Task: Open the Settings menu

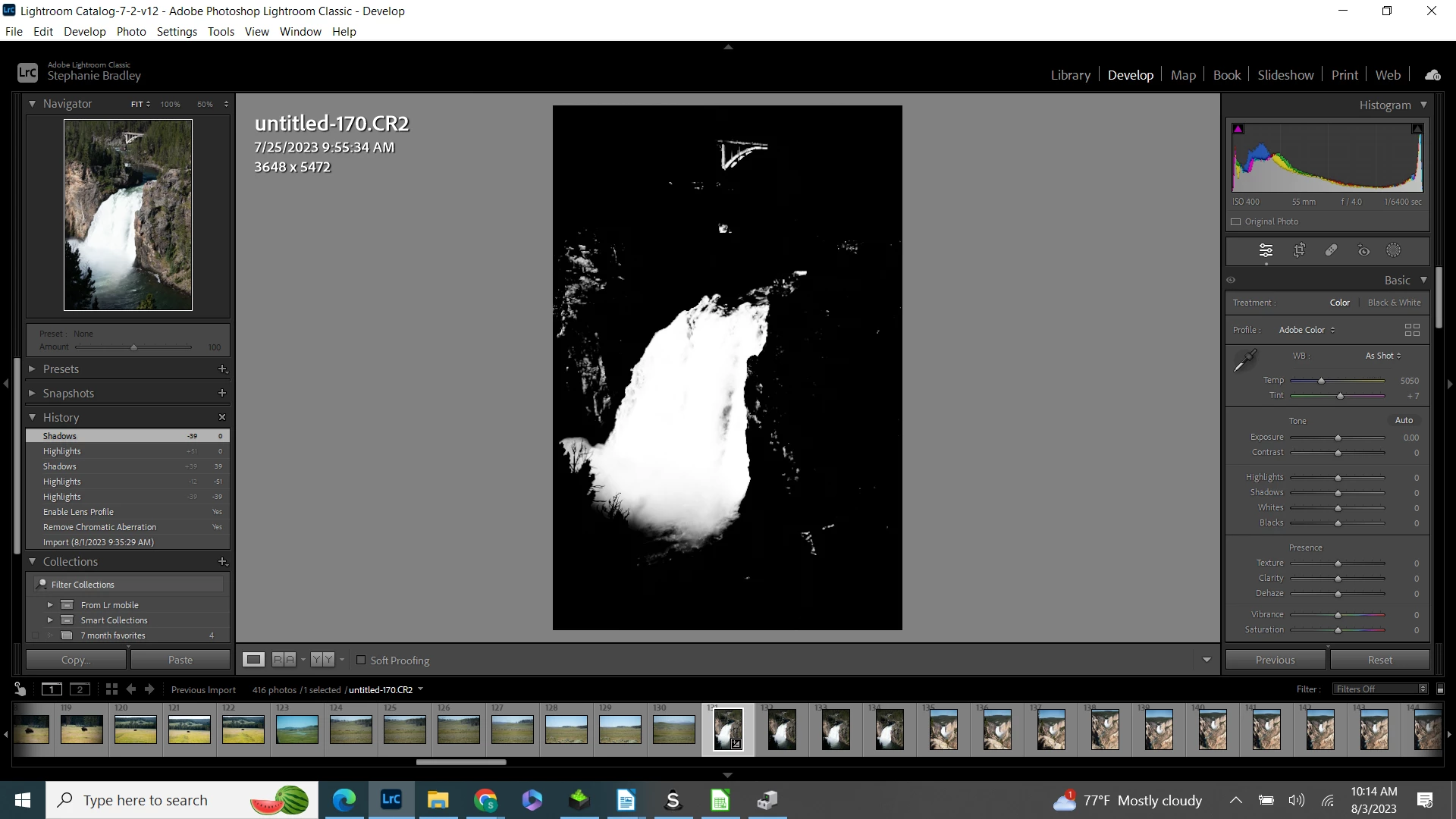Action: coord(177,32)
